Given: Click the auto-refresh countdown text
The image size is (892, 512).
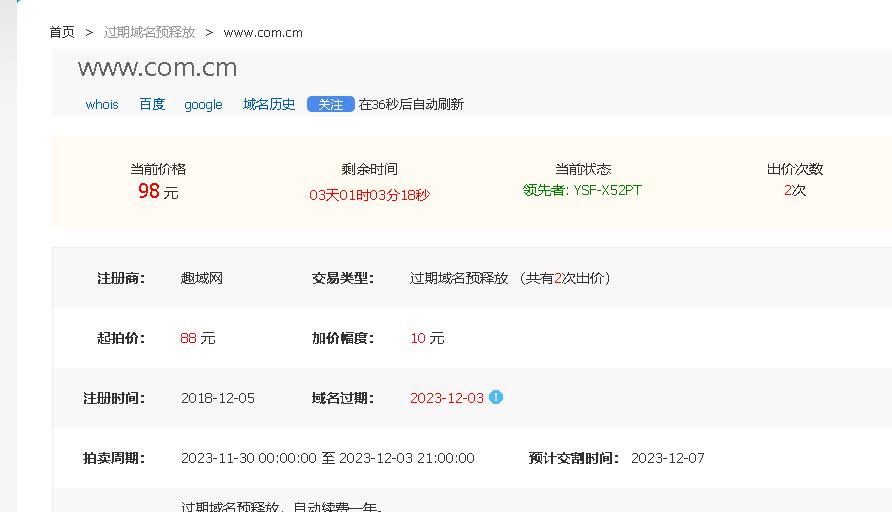Looking at the screenshot, I should point(411,104).
